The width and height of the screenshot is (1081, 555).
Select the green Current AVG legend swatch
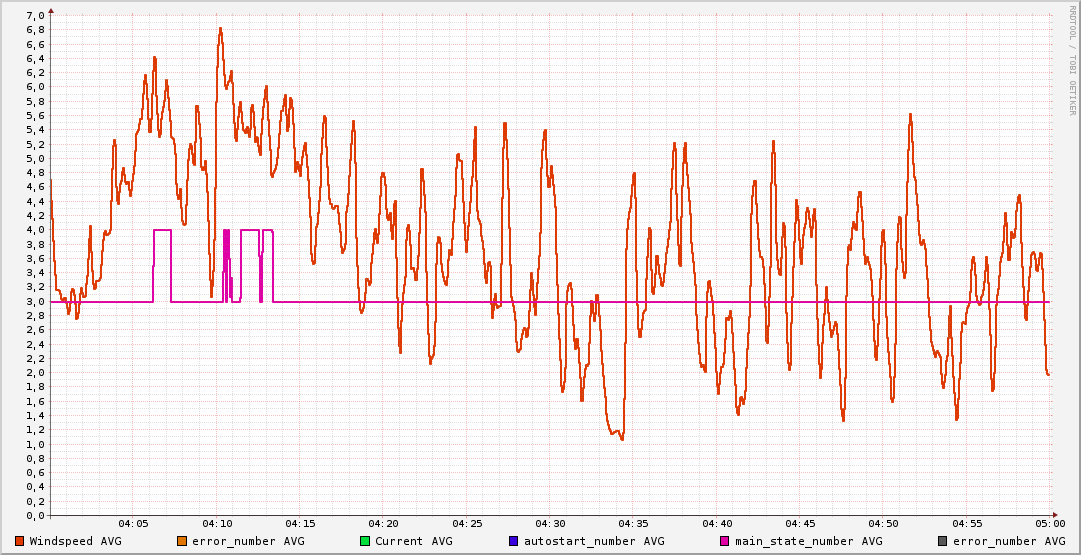click(x=365, y=541)
